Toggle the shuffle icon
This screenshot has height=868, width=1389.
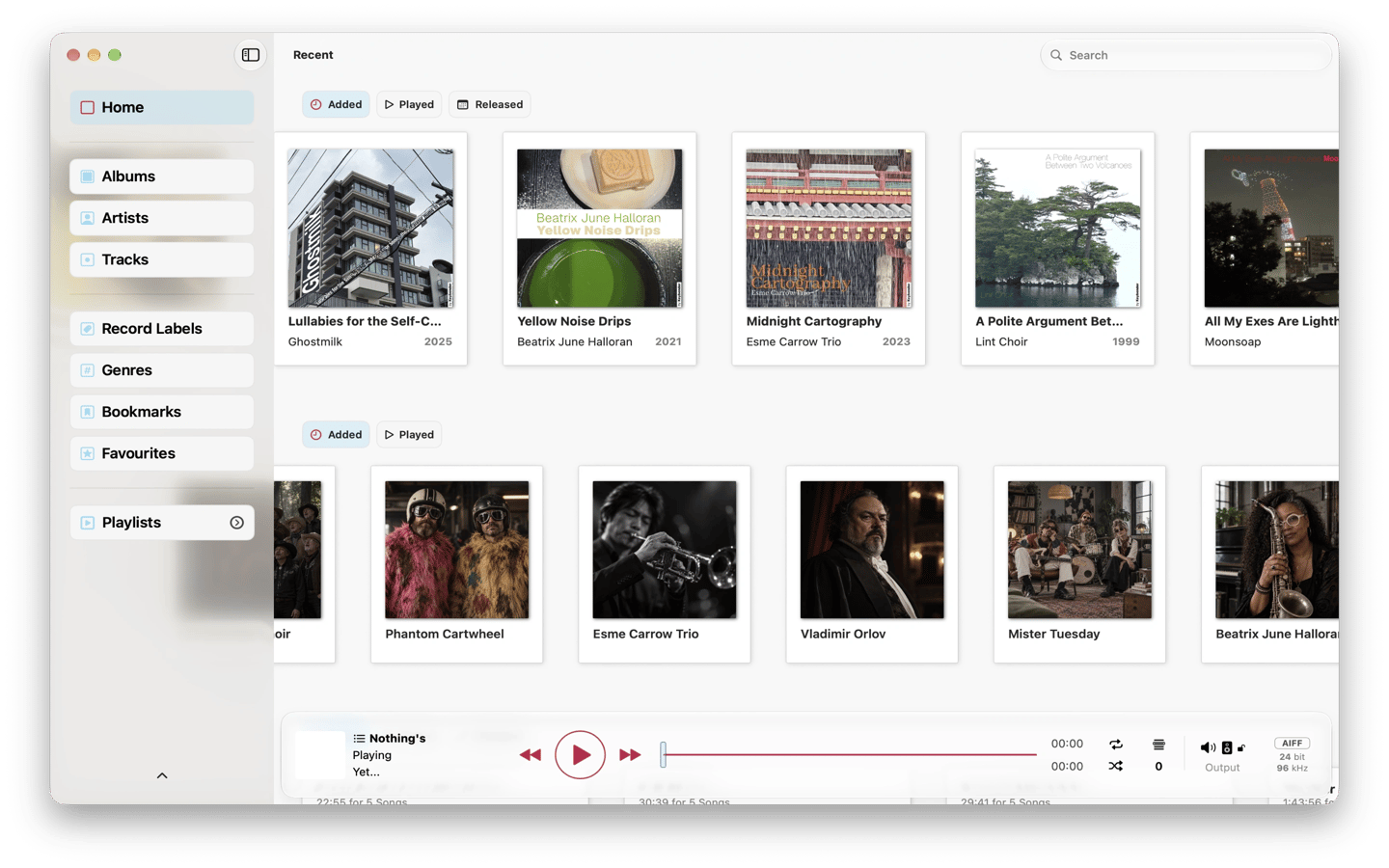[x=1116, y=767]
